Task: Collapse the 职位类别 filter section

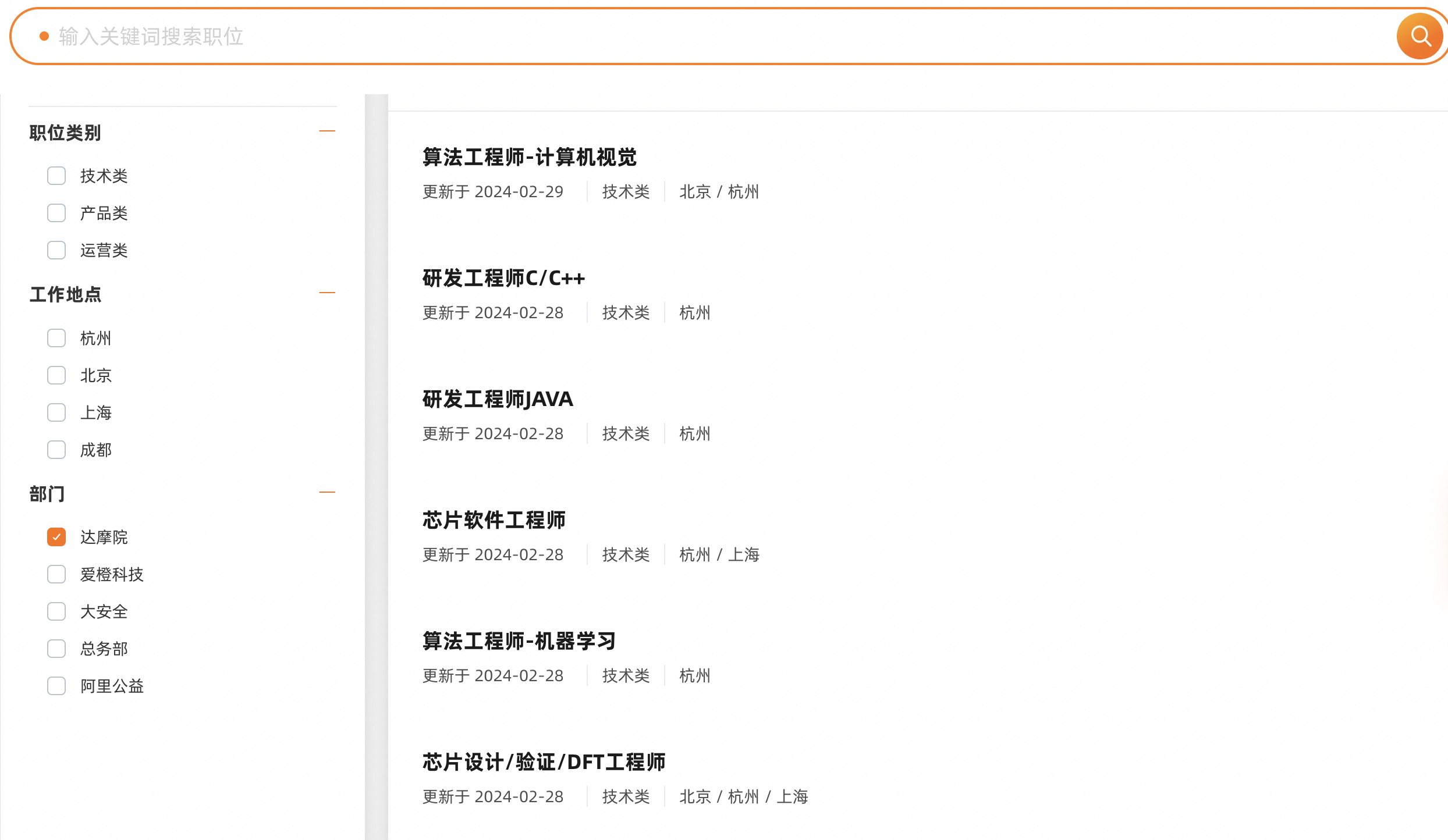Action: tap(327, 131)
